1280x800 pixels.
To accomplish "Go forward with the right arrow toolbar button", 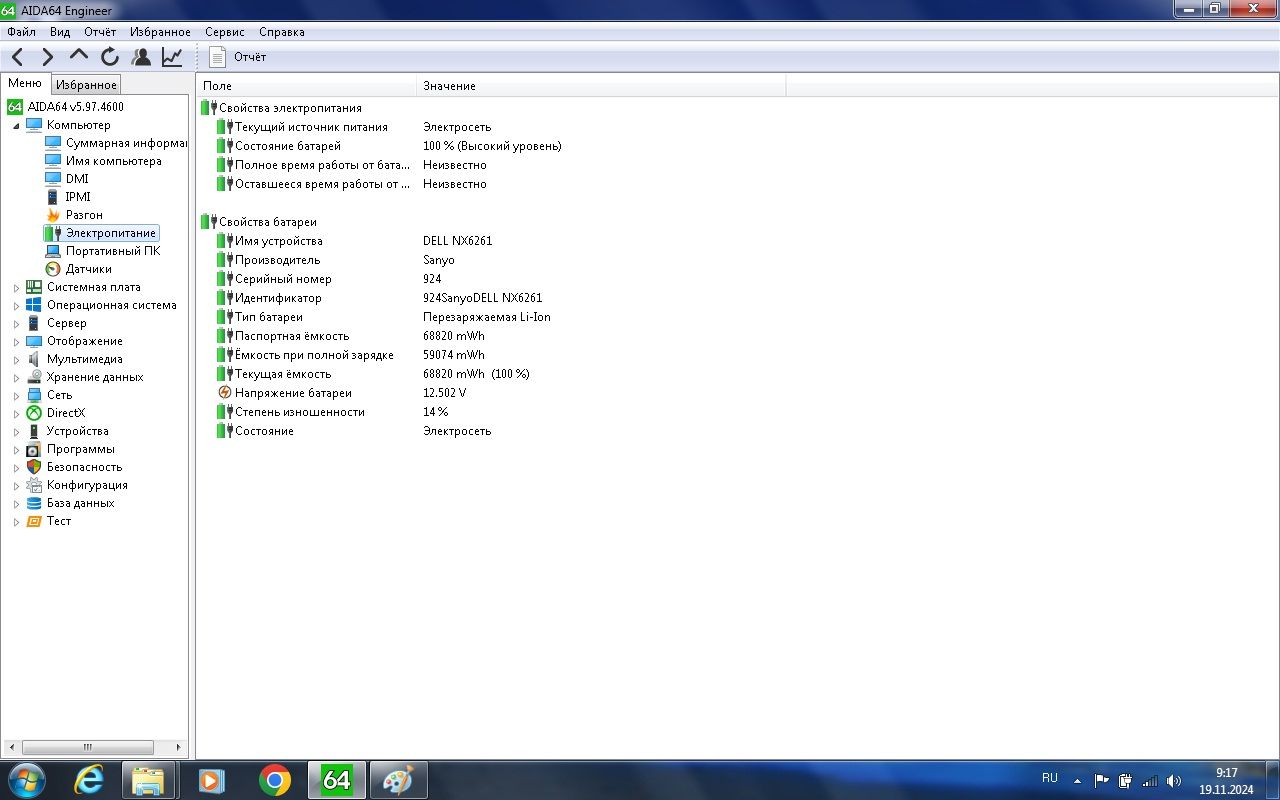I will point(47,57).
